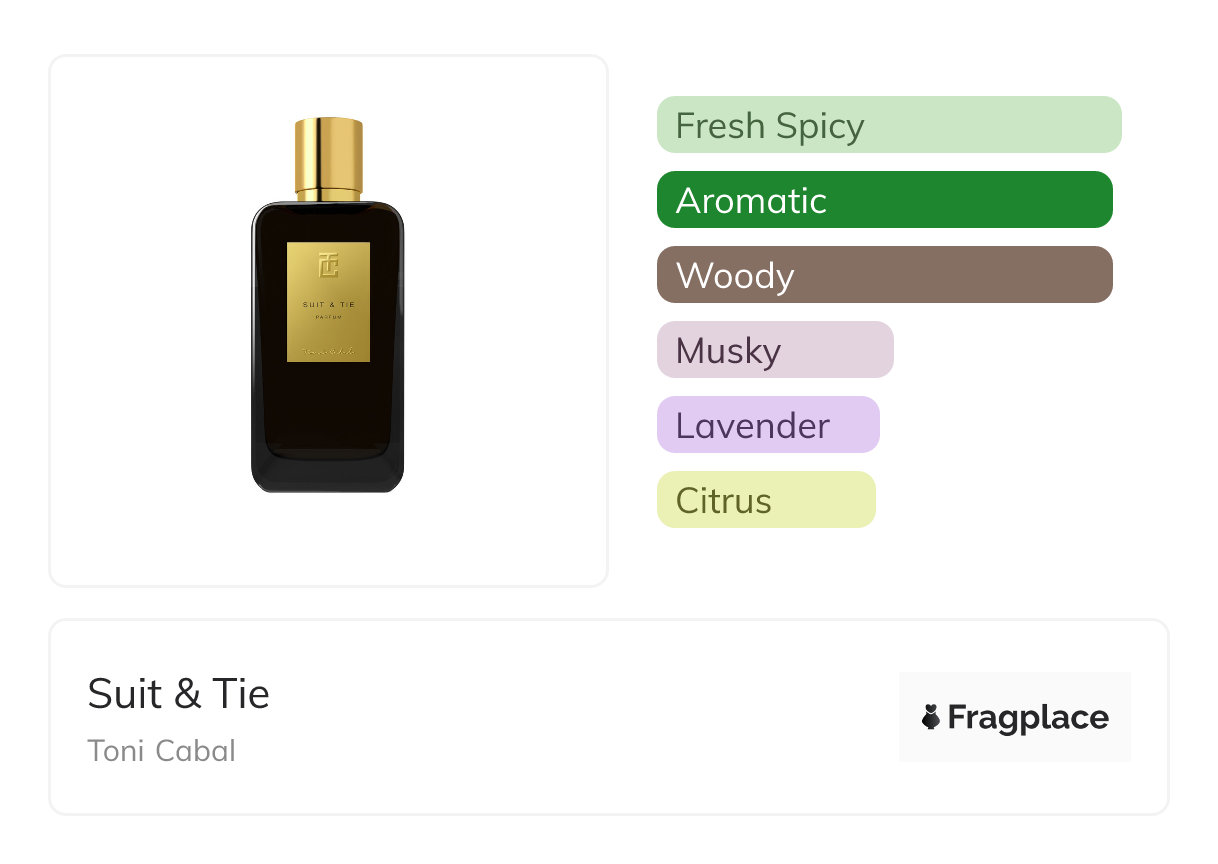Select the Lavender accord bar
The height and width of the screenshot is (864, 1218).
click(767, 425)
